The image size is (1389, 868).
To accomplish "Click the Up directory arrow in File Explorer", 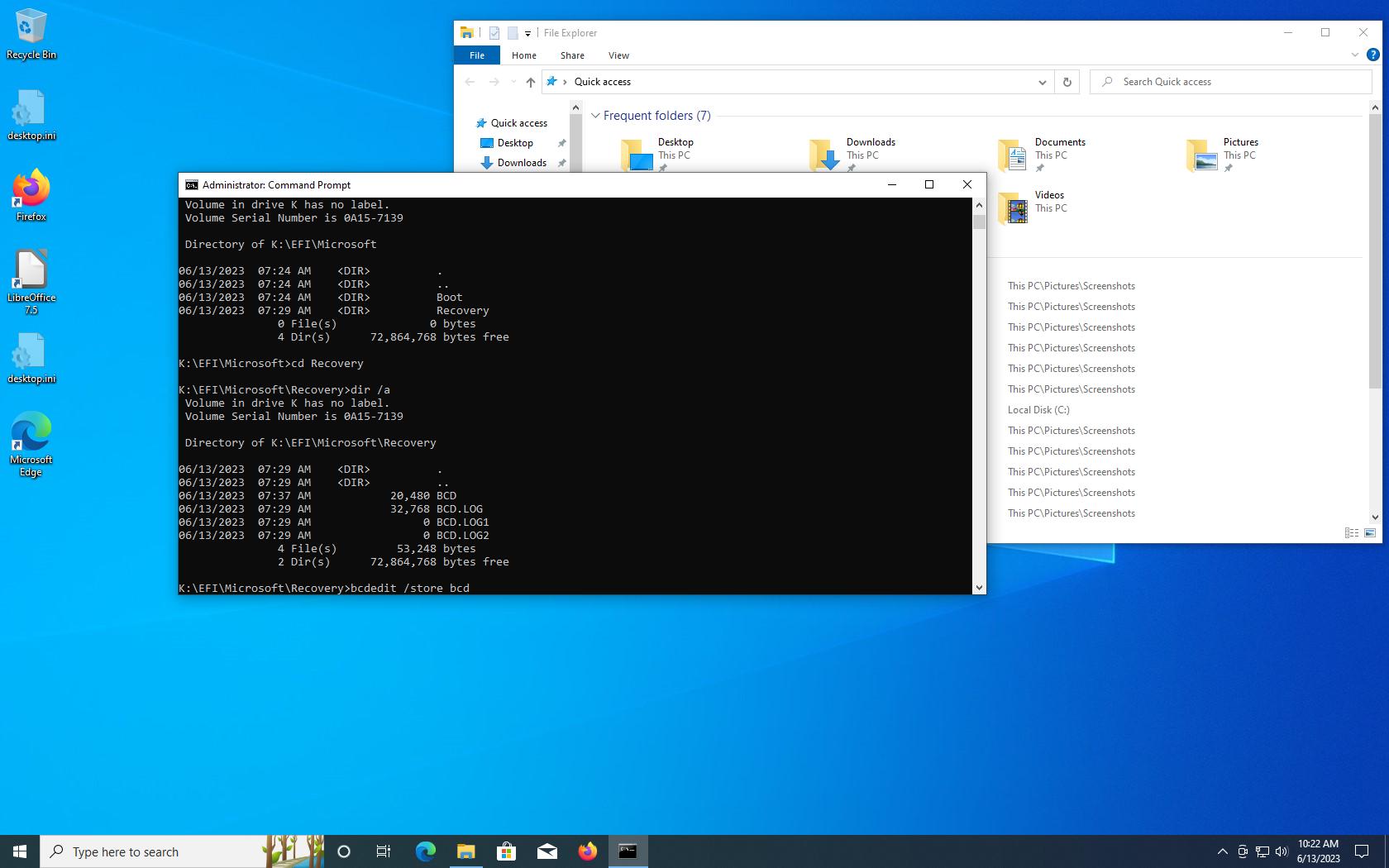I will click(x=531, y=82).
